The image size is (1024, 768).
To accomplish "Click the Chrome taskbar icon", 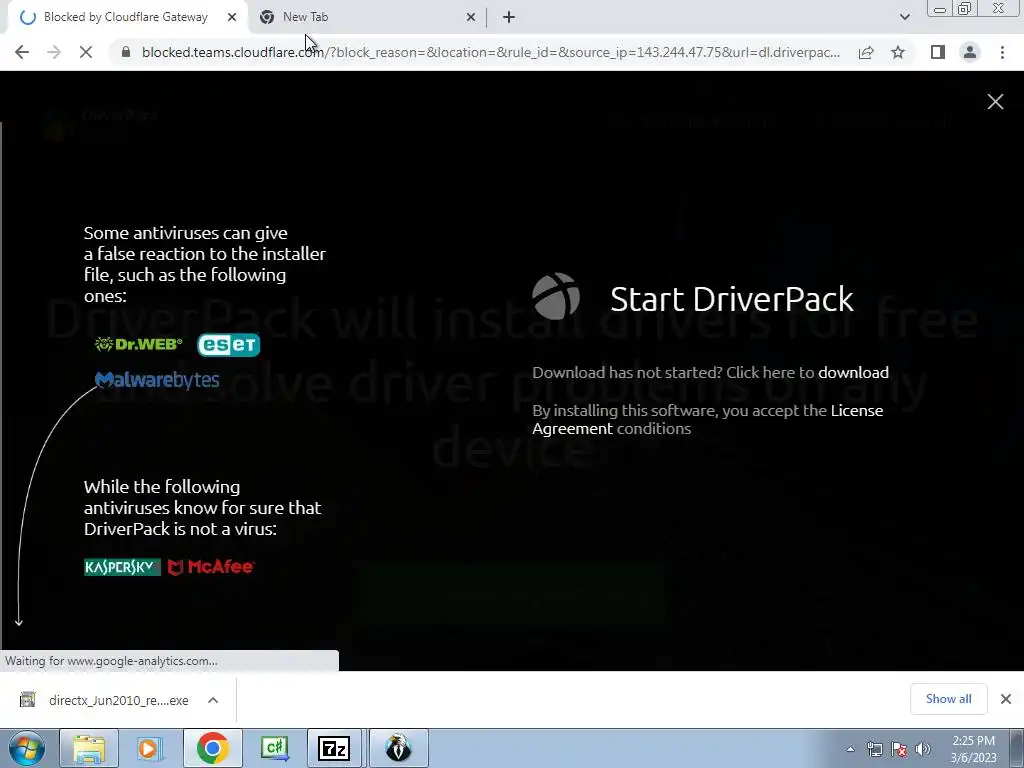I will click(212, 748).
